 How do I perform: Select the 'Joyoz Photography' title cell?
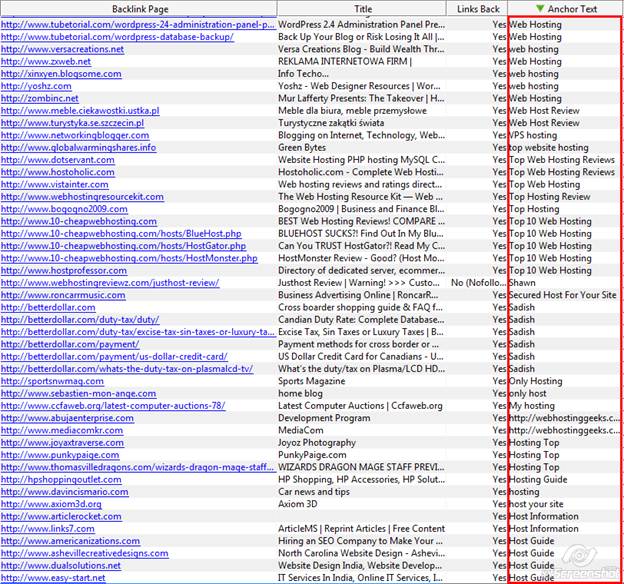click(x=316, y=443)
